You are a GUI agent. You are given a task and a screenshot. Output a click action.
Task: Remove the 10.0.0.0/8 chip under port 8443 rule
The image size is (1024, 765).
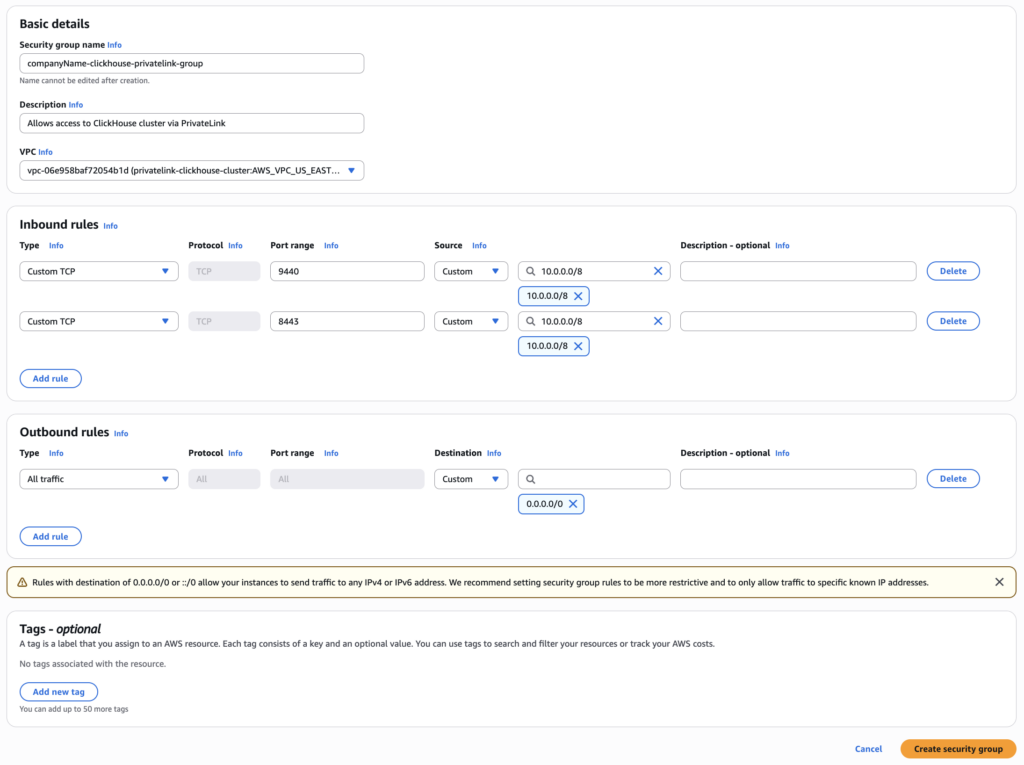(578, 346)
